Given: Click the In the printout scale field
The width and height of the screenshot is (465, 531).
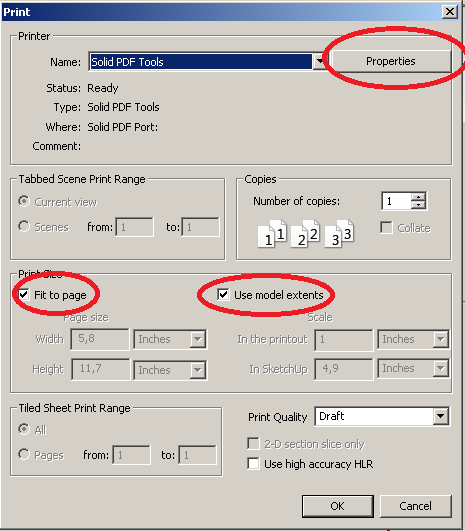Looking at the screenshot, I should pos(343,339).
